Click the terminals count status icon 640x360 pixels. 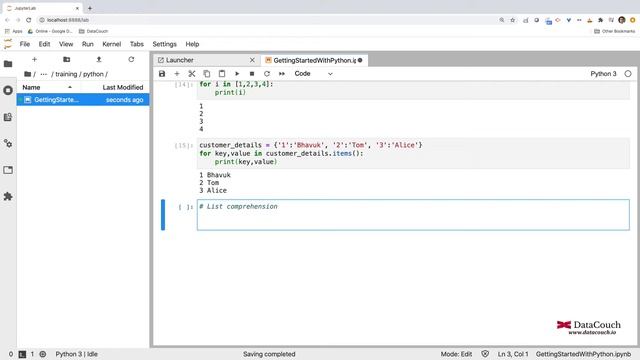(22, 354)
